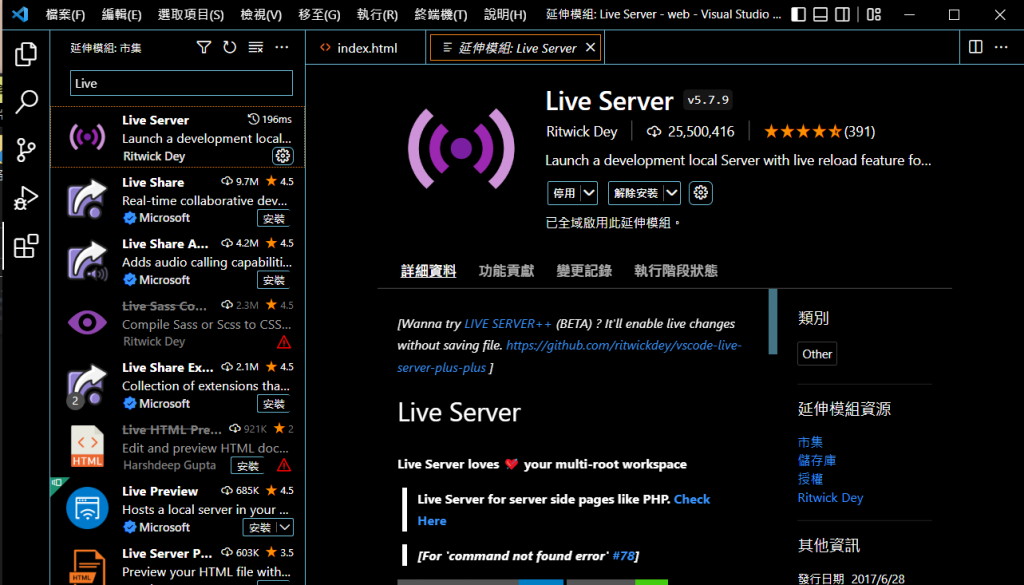Toggle bottom panel layout icon
Image resolution: width=1024 pixels, height=585 pixels.
click(x=820, y=14)
